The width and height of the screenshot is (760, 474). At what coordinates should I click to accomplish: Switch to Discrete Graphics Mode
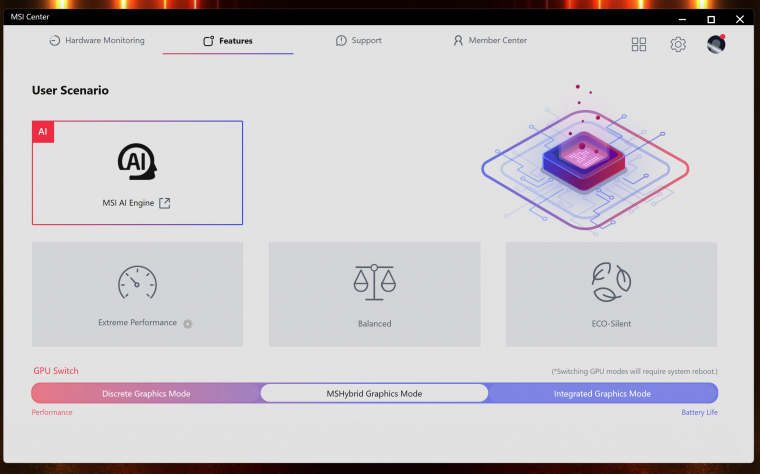click(x=146, y=394)
